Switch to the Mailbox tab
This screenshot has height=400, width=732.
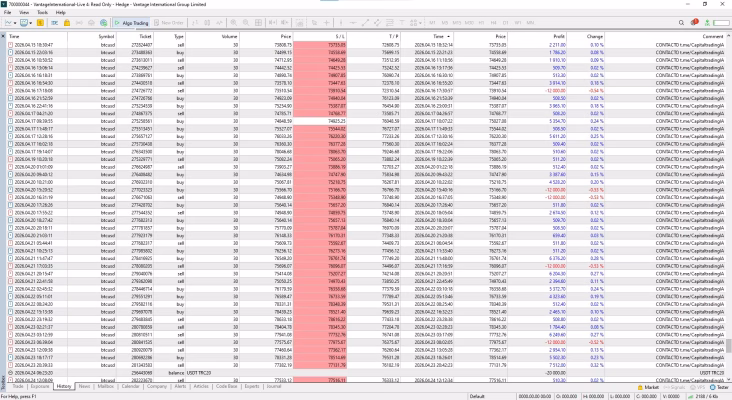click(x=106, y=386)
